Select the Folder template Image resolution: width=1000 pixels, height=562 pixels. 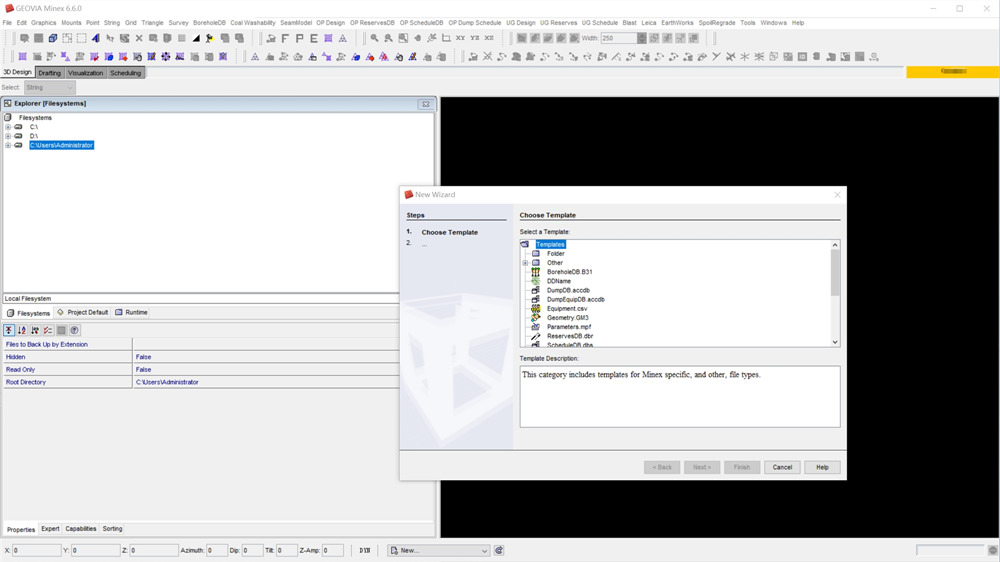[555, 254]
